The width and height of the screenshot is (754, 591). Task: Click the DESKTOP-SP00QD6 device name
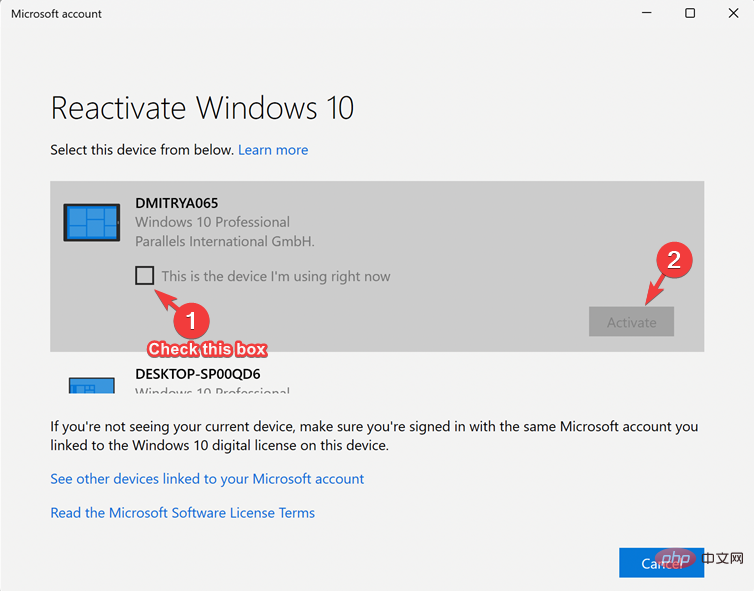pyautogui.click(x=198, y=374)
